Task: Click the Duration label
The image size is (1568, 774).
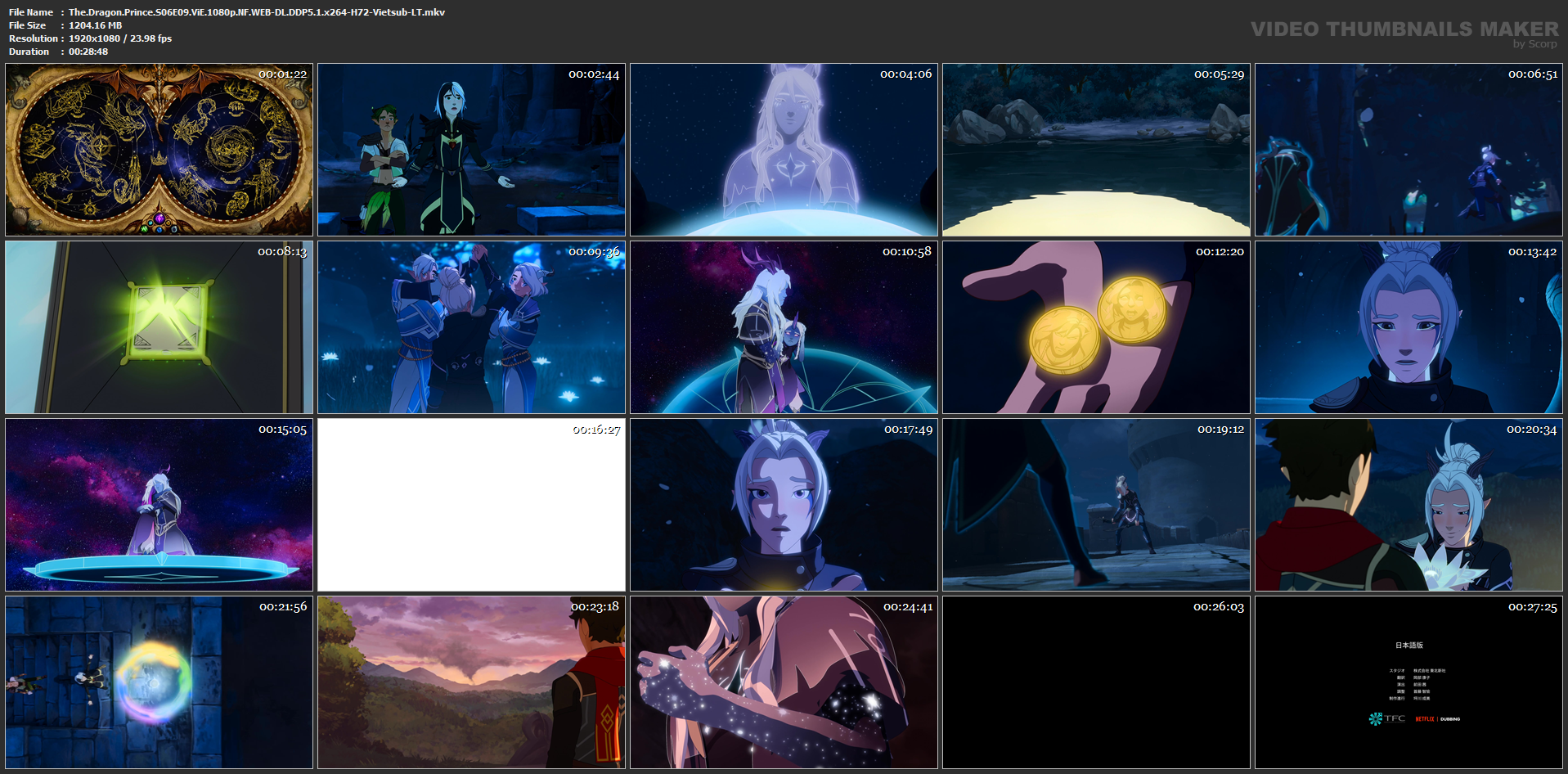Action: pyautogui.click(x=29, y=52)
